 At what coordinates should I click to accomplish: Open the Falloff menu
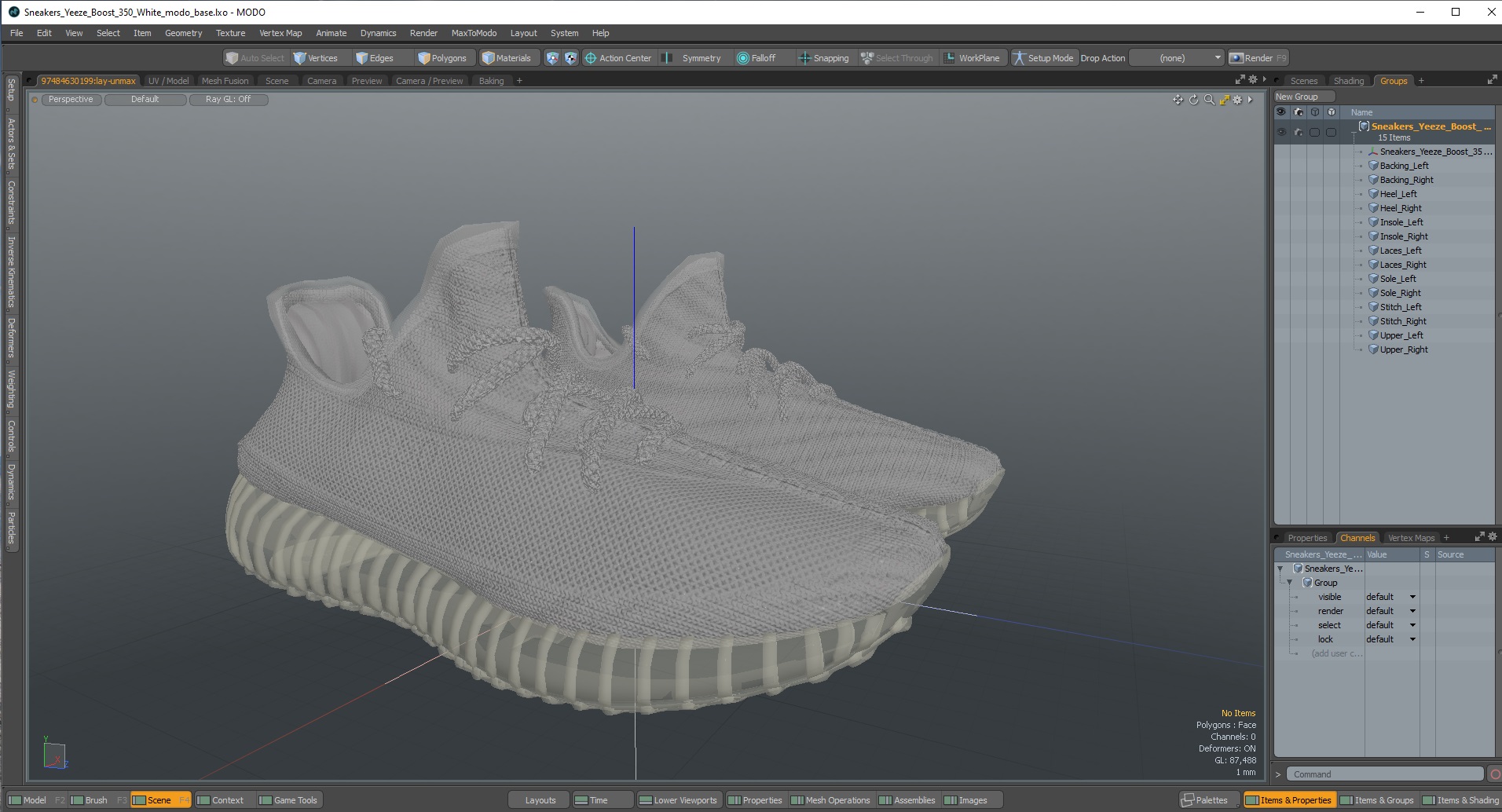click(x=756, y=58)
